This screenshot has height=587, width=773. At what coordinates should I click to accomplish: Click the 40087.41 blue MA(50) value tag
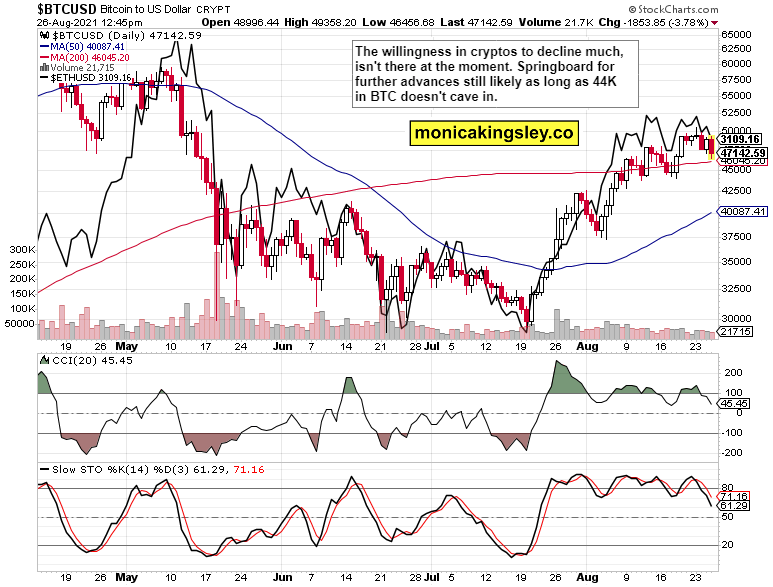pyautogui.click(x=741, y=212)
